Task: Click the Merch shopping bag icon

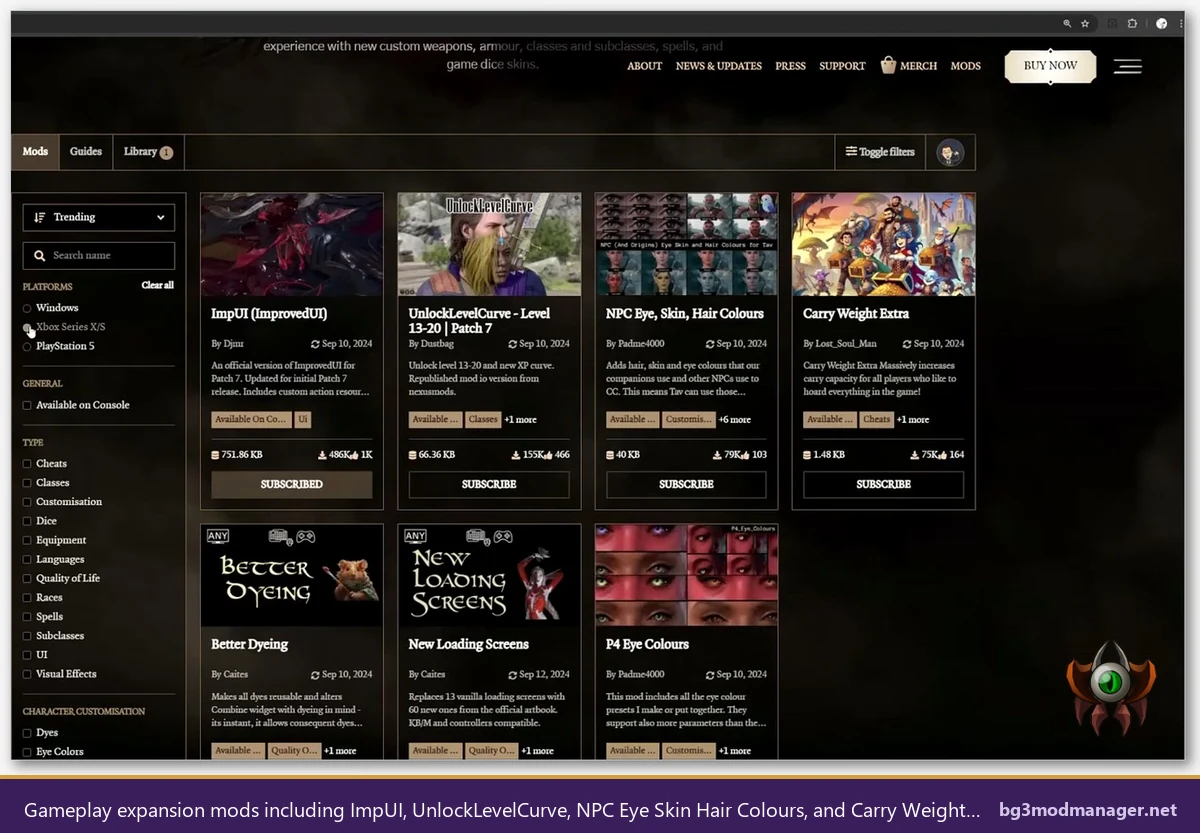Action: click(x=888, y=65)
